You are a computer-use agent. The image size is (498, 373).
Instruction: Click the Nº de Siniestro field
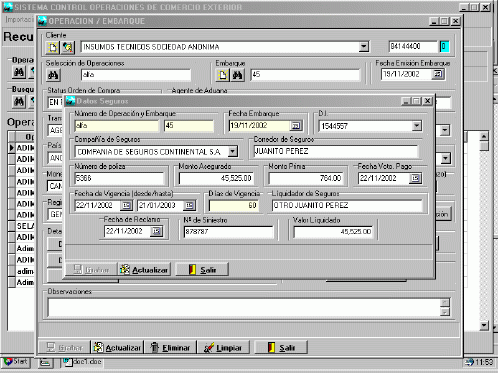(228, 231)
